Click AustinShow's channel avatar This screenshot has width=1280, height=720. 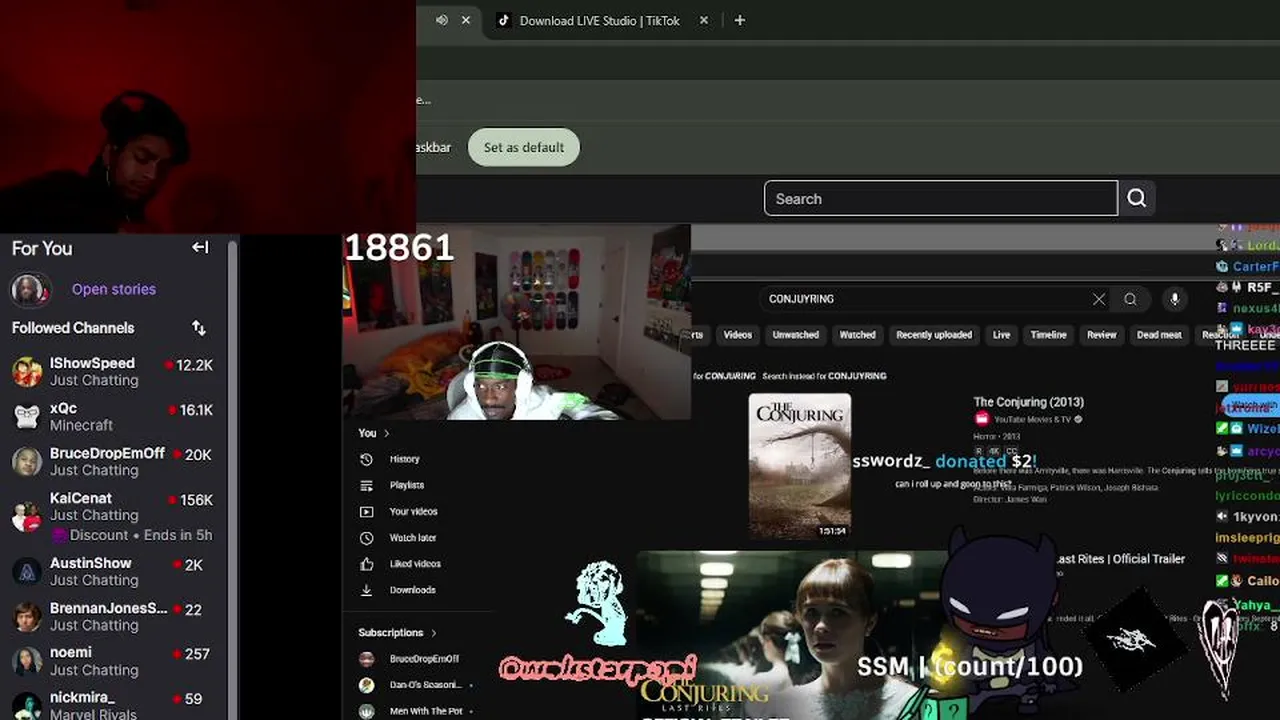tap(27, 572)
